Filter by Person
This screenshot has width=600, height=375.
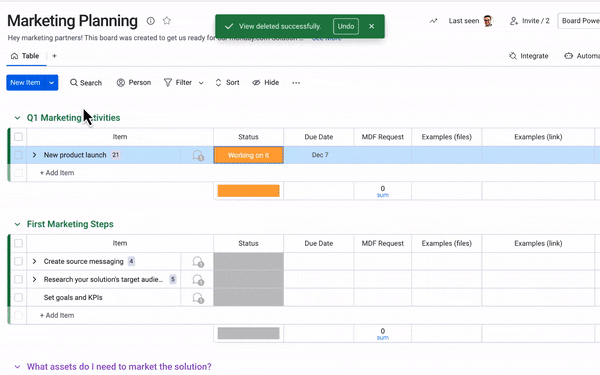pyautogui.click(x=134, y=83)
